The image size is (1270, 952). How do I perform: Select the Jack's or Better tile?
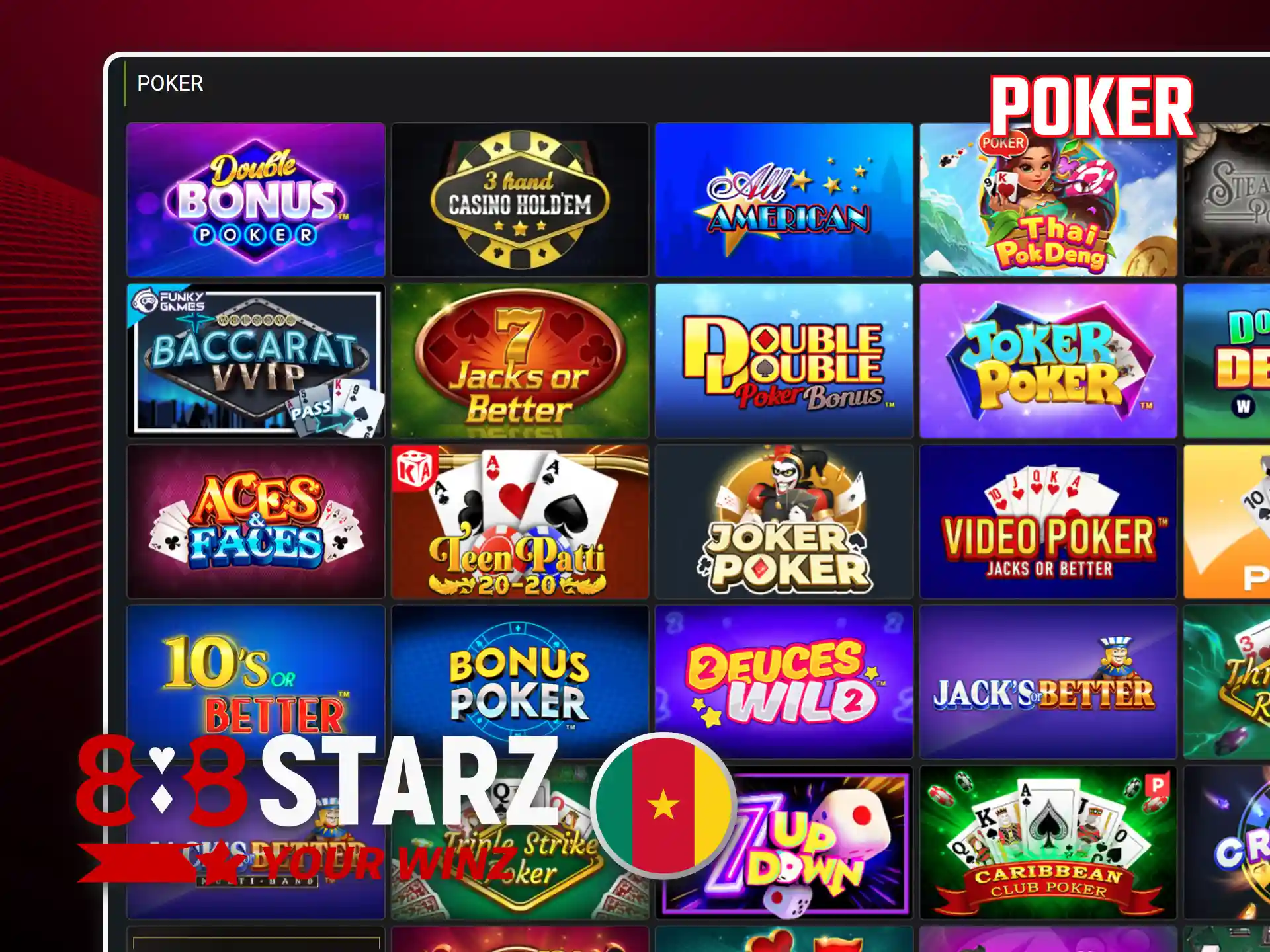[1048, 682]
